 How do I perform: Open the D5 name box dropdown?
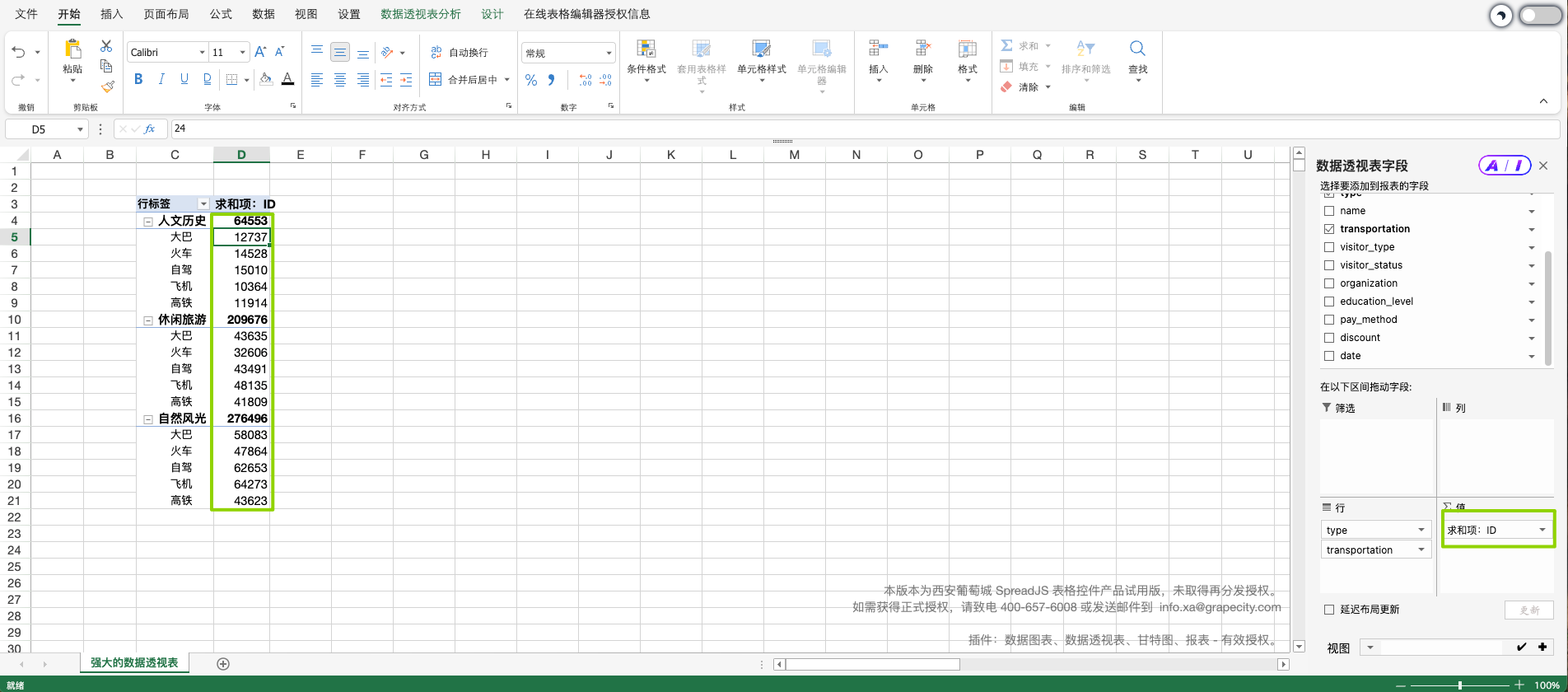click(80, 129)
